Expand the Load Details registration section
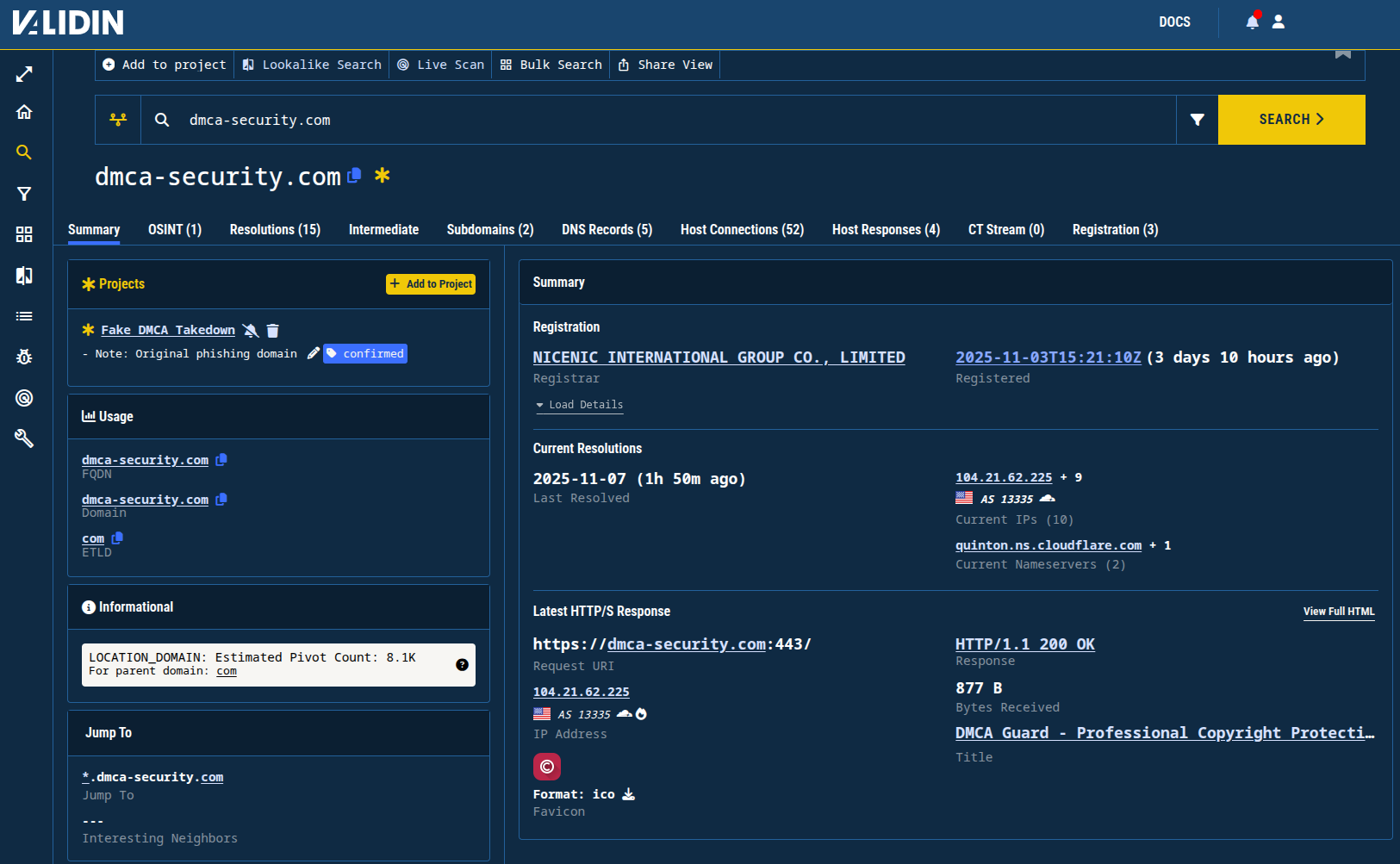The width and height of the screenshot is (1400, 864). [579, 404]
